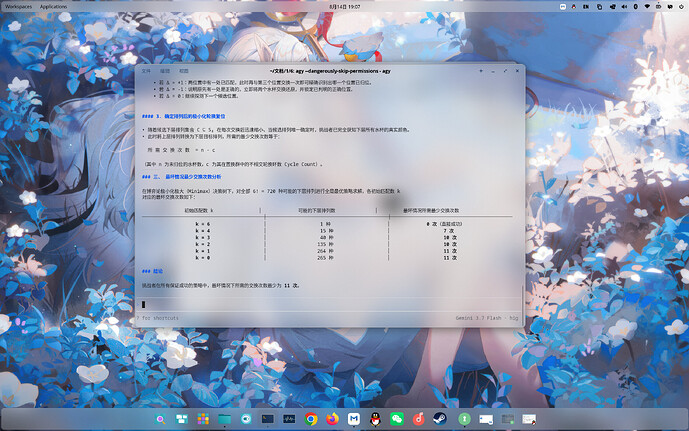Open the colorful app grid launcher in dock
This screenshot has width=689, height=431.
point(203,419)
